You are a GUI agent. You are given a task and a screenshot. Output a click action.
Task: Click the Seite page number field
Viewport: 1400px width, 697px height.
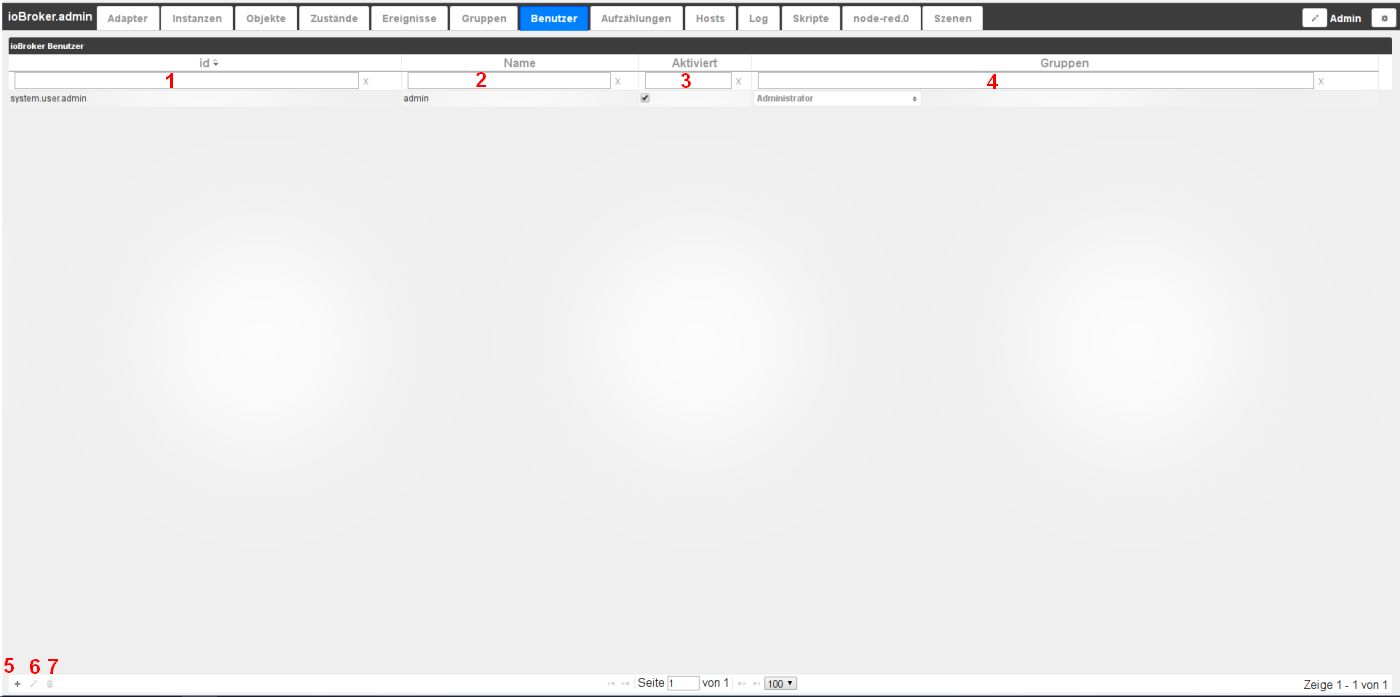point(683,684)
